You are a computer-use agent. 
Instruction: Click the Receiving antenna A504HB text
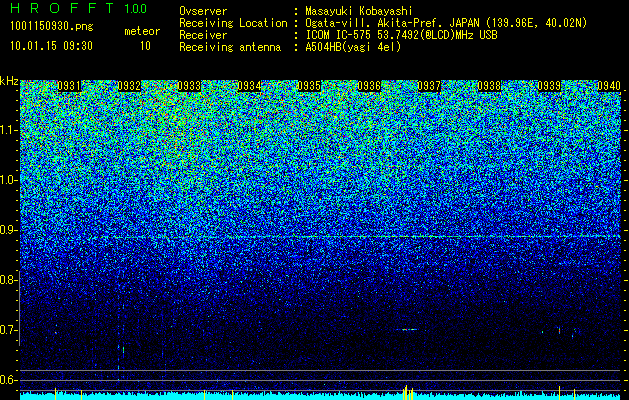tap(353, 47)
